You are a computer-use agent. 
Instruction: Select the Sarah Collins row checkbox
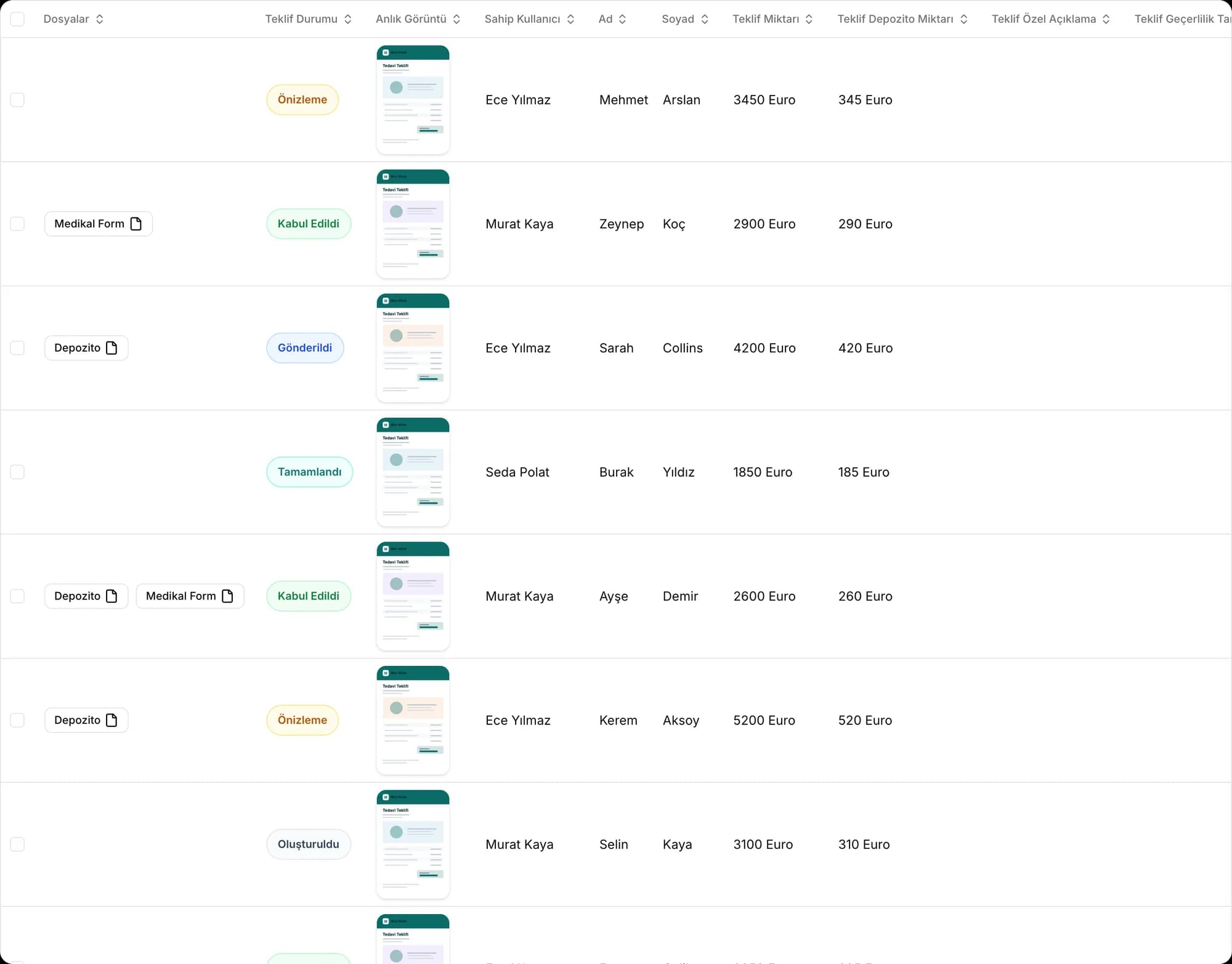pyautogui.click(x=17, y=348)
